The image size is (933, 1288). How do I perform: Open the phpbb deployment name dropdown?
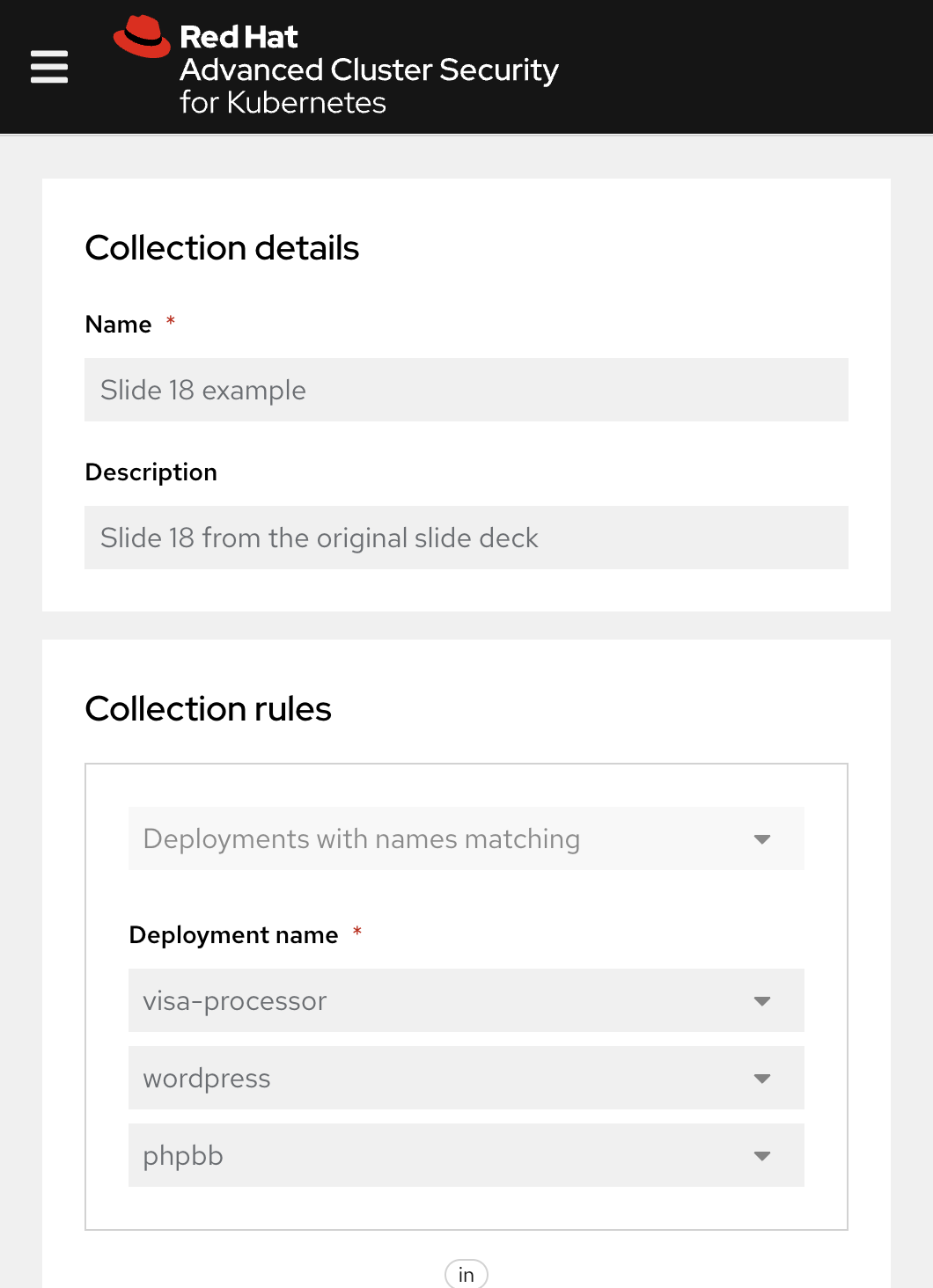click(x=440, y=1156)
